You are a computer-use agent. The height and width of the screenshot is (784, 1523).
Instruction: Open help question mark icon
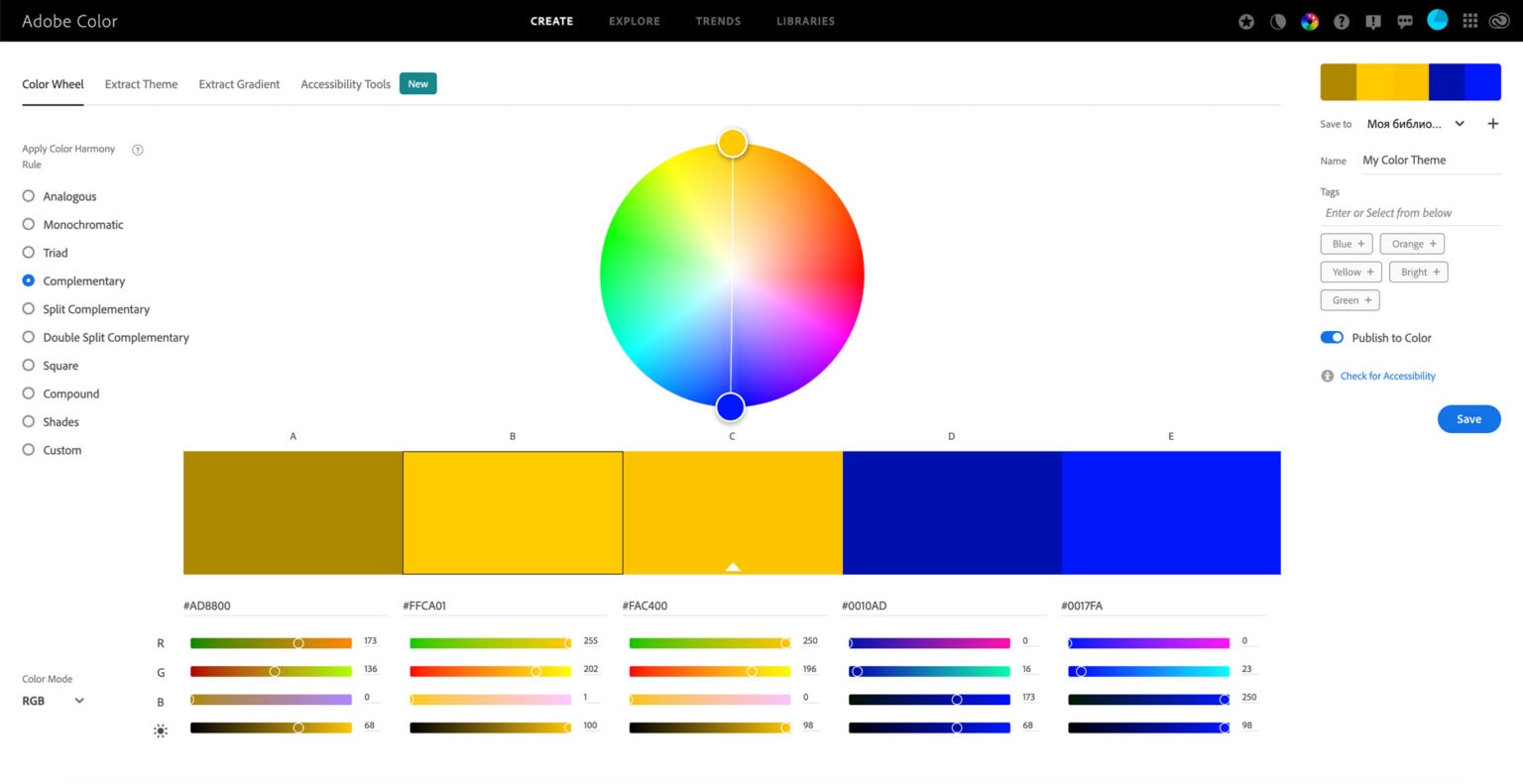[x=1342, y=22]
